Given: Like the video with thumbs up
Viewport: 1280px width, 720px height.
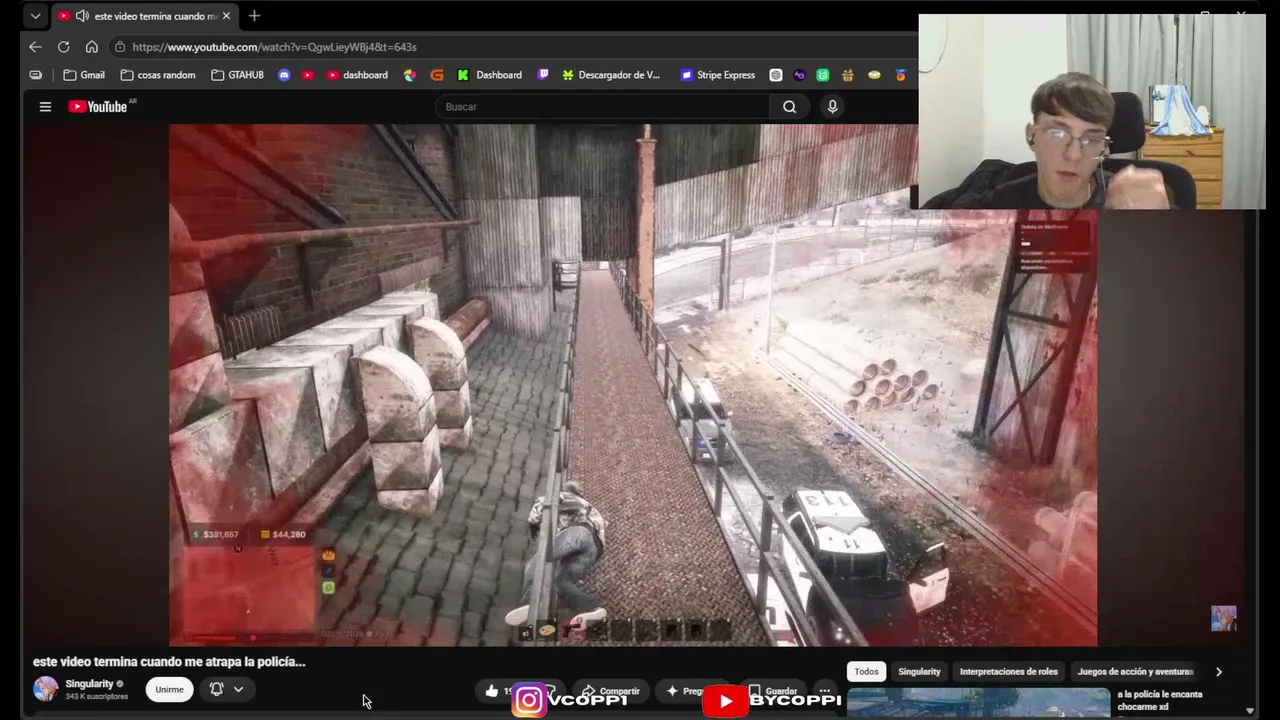Looking at the screenshot, I should point(493,691).
